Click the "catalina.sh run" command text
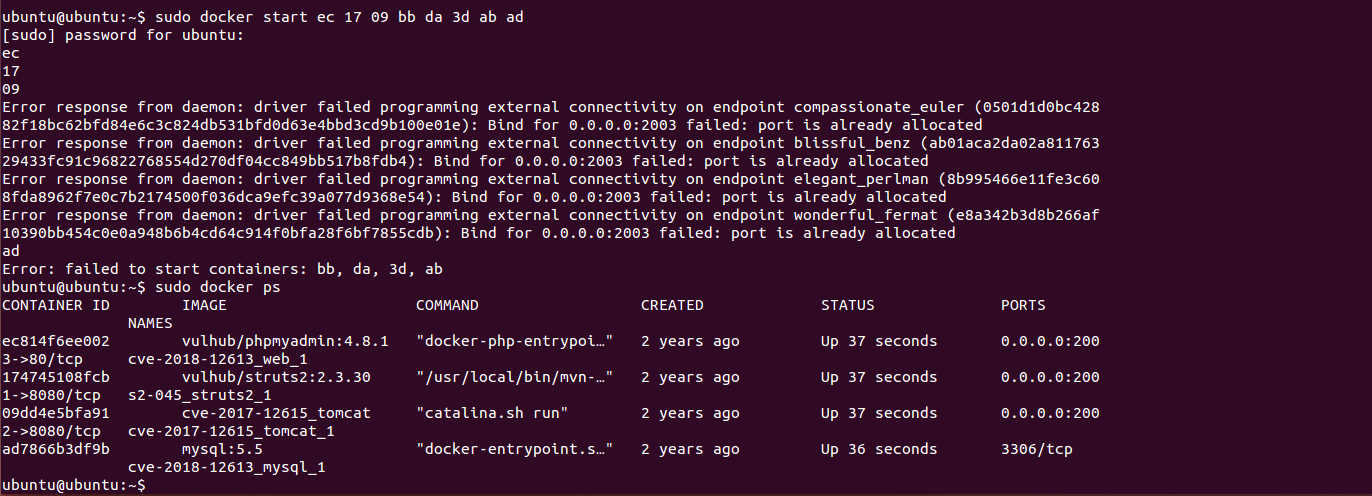The height and width of the screenshot is (496, 1372). click(x=492, y=414)
